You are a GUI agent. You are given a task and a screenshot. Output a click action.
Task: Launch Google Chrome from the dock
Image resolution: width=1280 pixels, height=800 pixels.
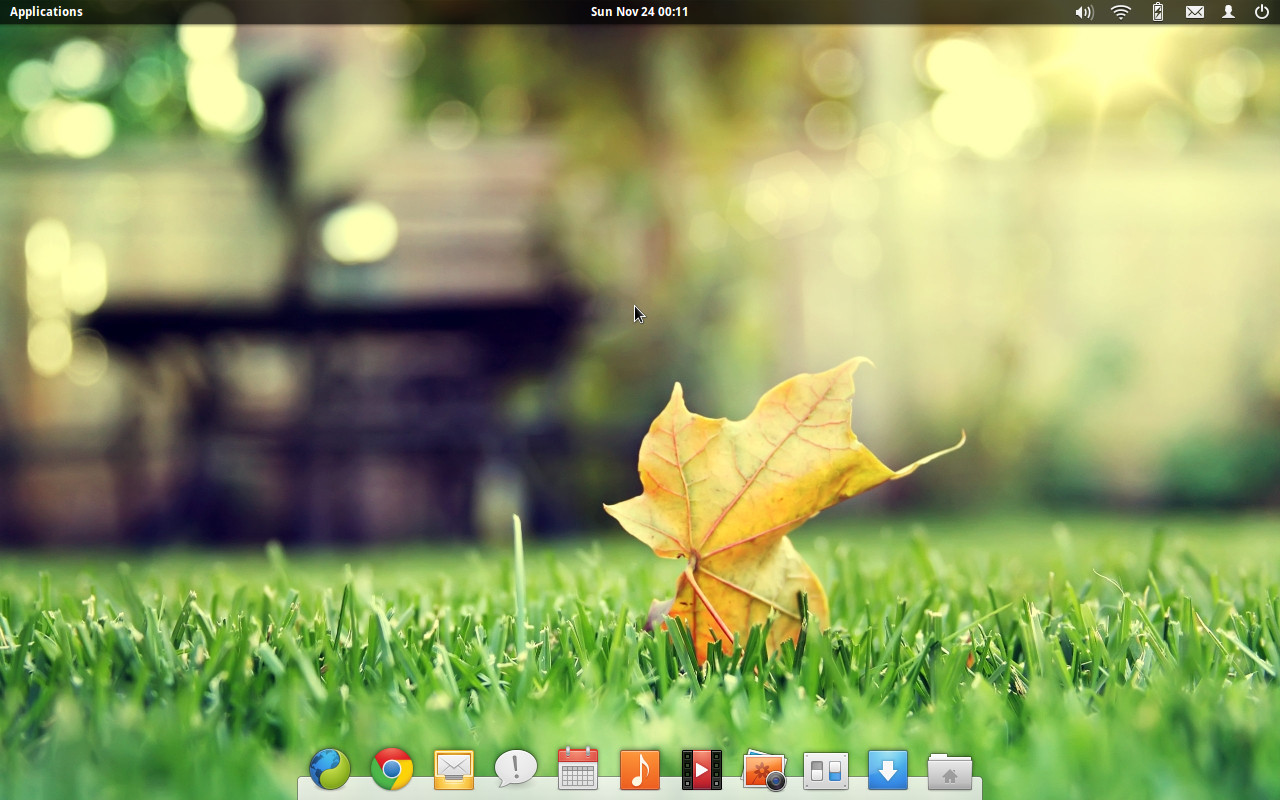[x=392, y=770]
